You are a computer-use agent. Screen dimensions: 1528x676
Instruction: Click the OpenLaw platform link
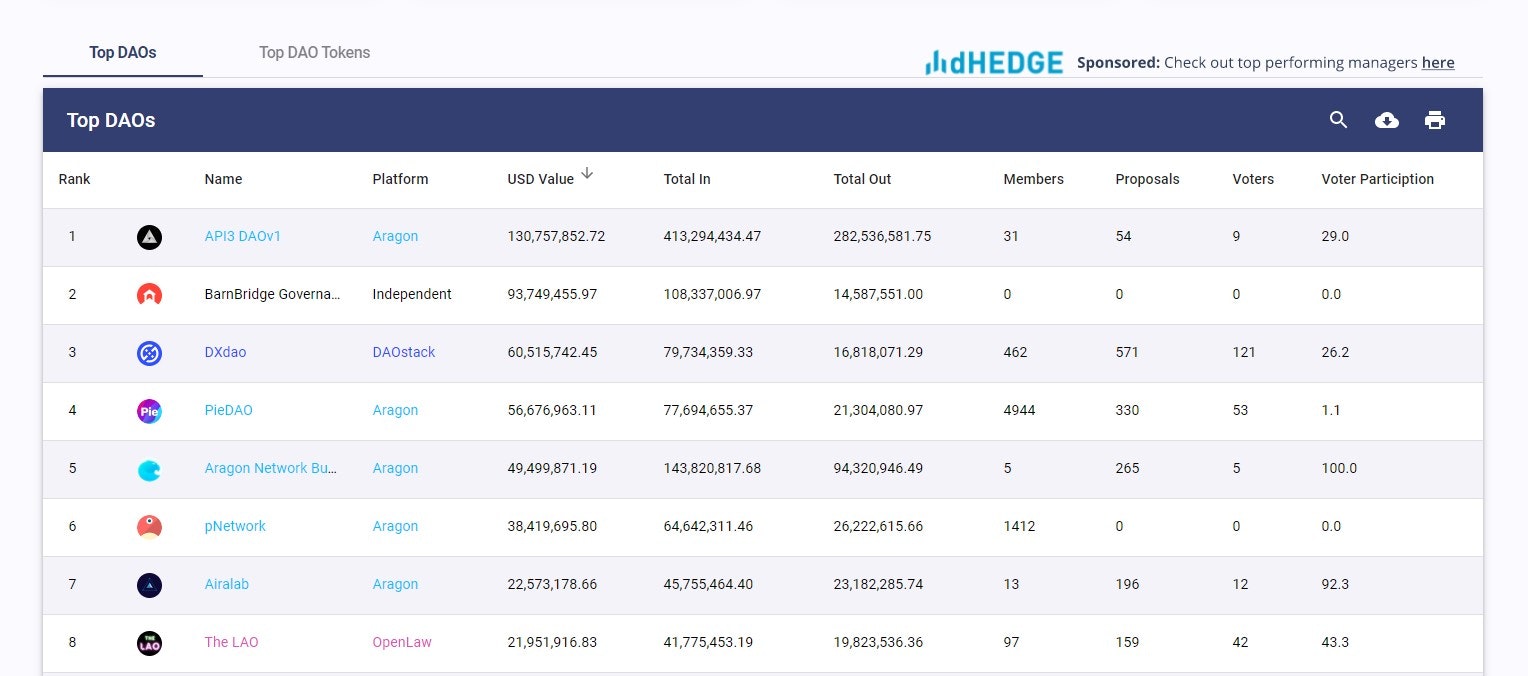[x=402, y=642]
